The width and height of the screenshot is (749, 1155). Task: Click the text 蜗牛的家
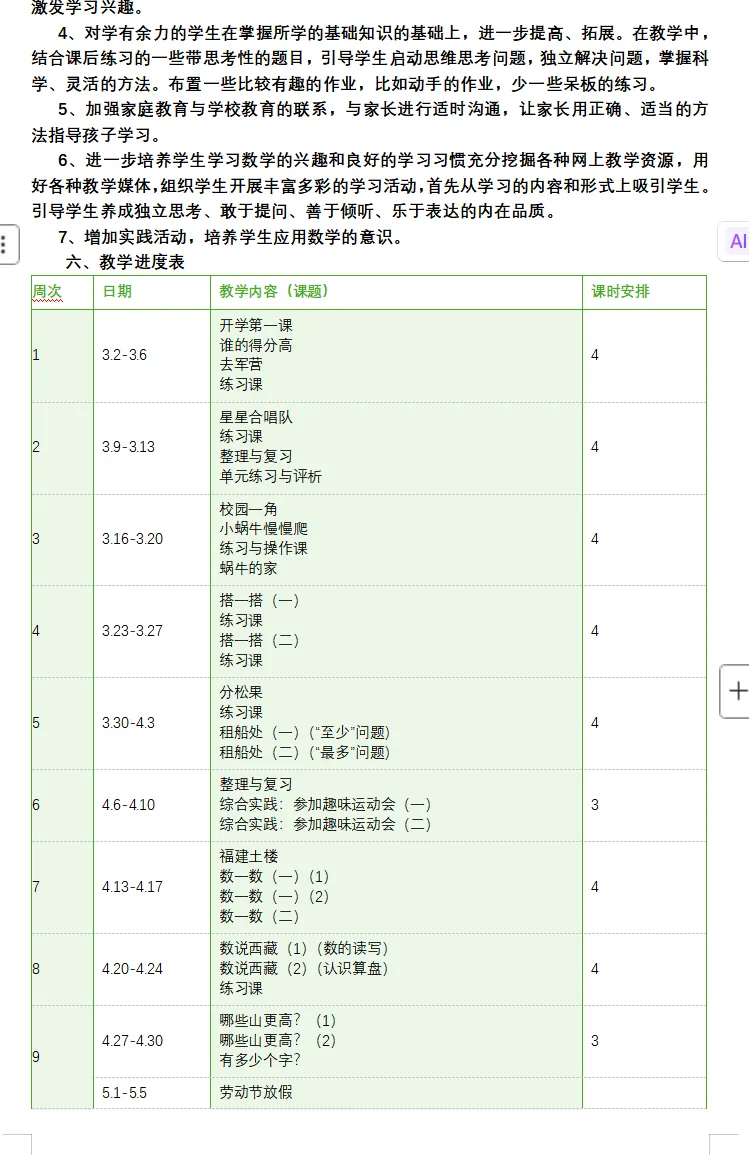pyautogui.click(x=248, y=569)
